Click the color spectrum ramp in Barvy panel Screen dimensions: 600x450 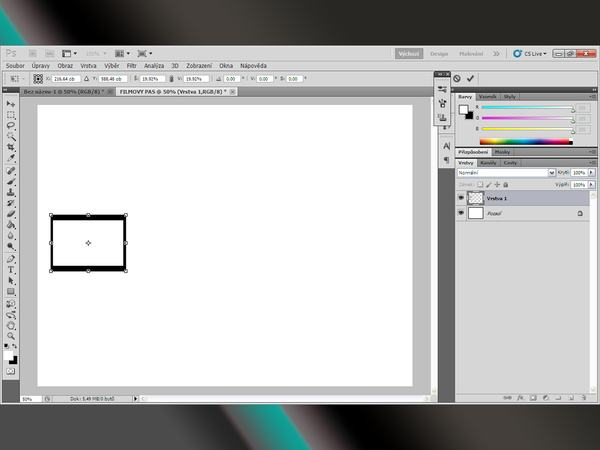point(530,142)
